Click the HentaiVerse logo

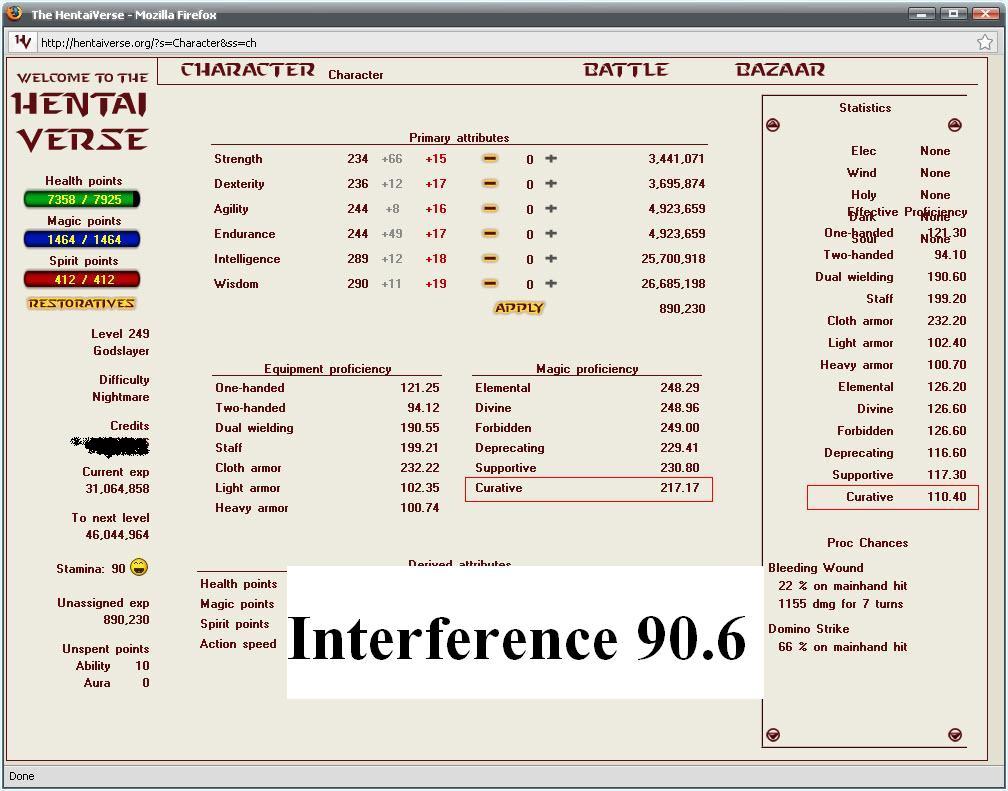click(81, 113)
